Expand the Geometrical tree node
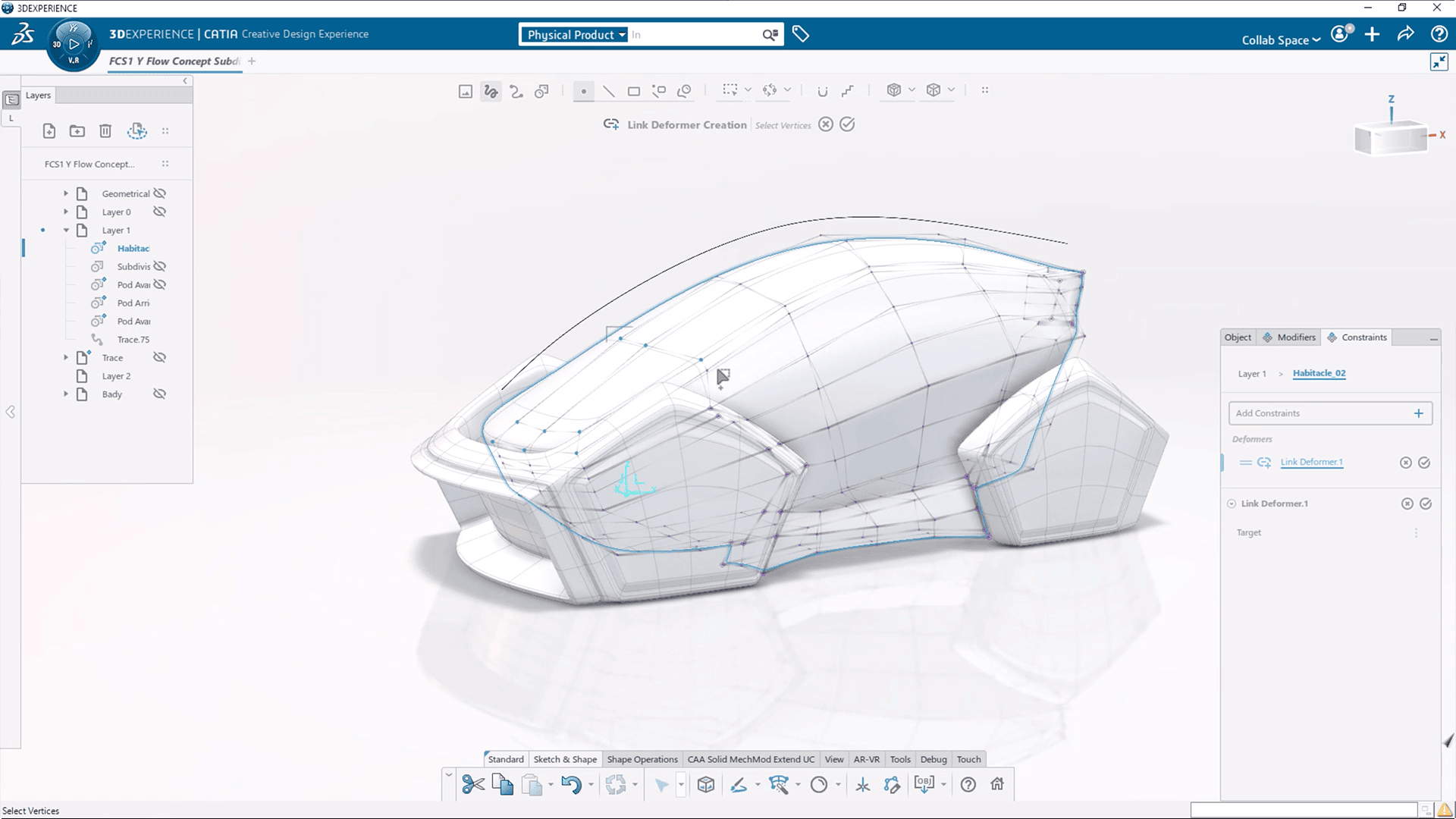This screenshot has width=1456, height=819. pyautogui.click(x=67, y=193)
